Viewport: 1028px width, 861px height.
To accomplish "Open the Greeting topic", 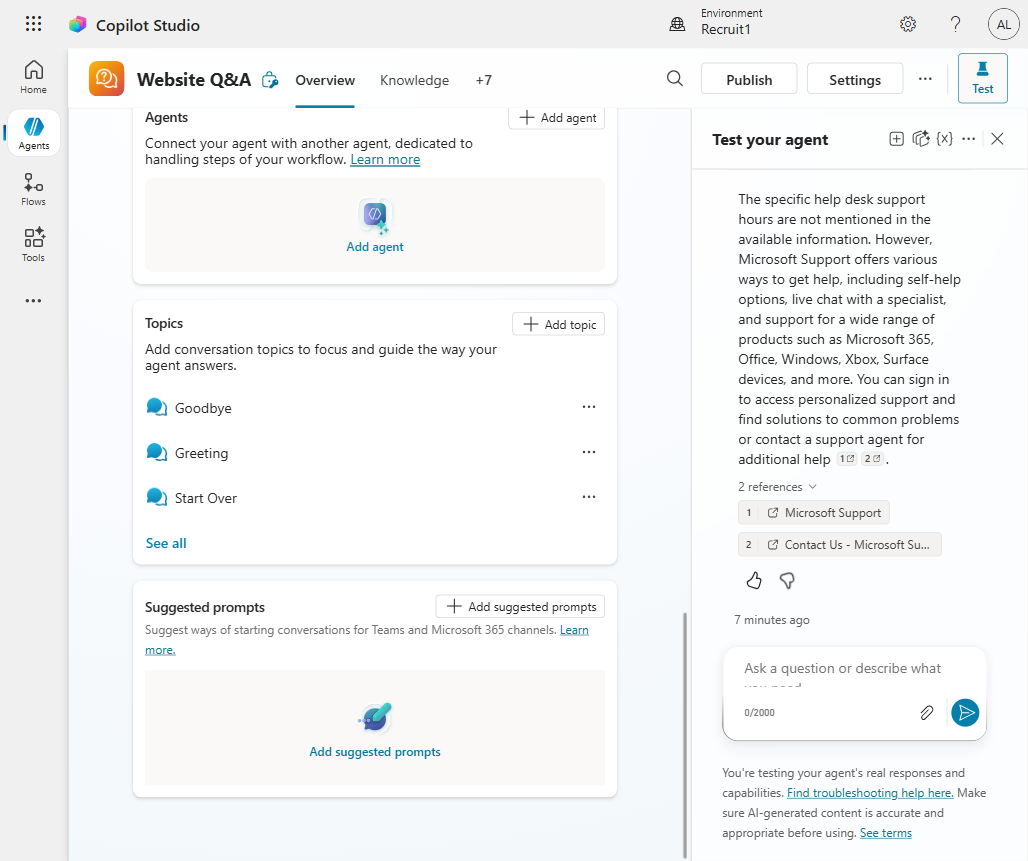I will coord(201,453).
